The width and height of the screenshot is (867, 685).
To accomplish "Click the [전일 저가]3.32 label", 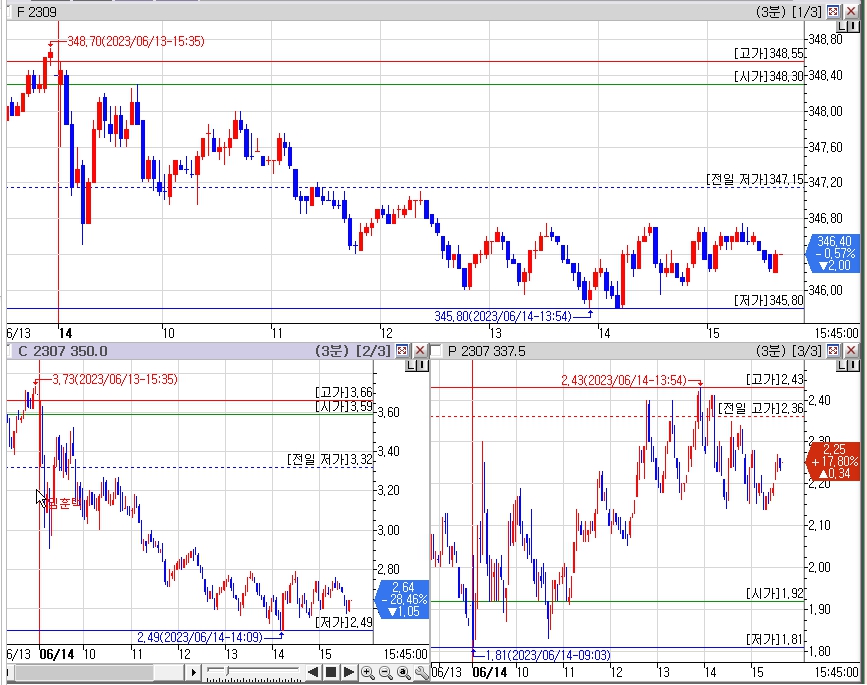I will click(x=330, y=459).
